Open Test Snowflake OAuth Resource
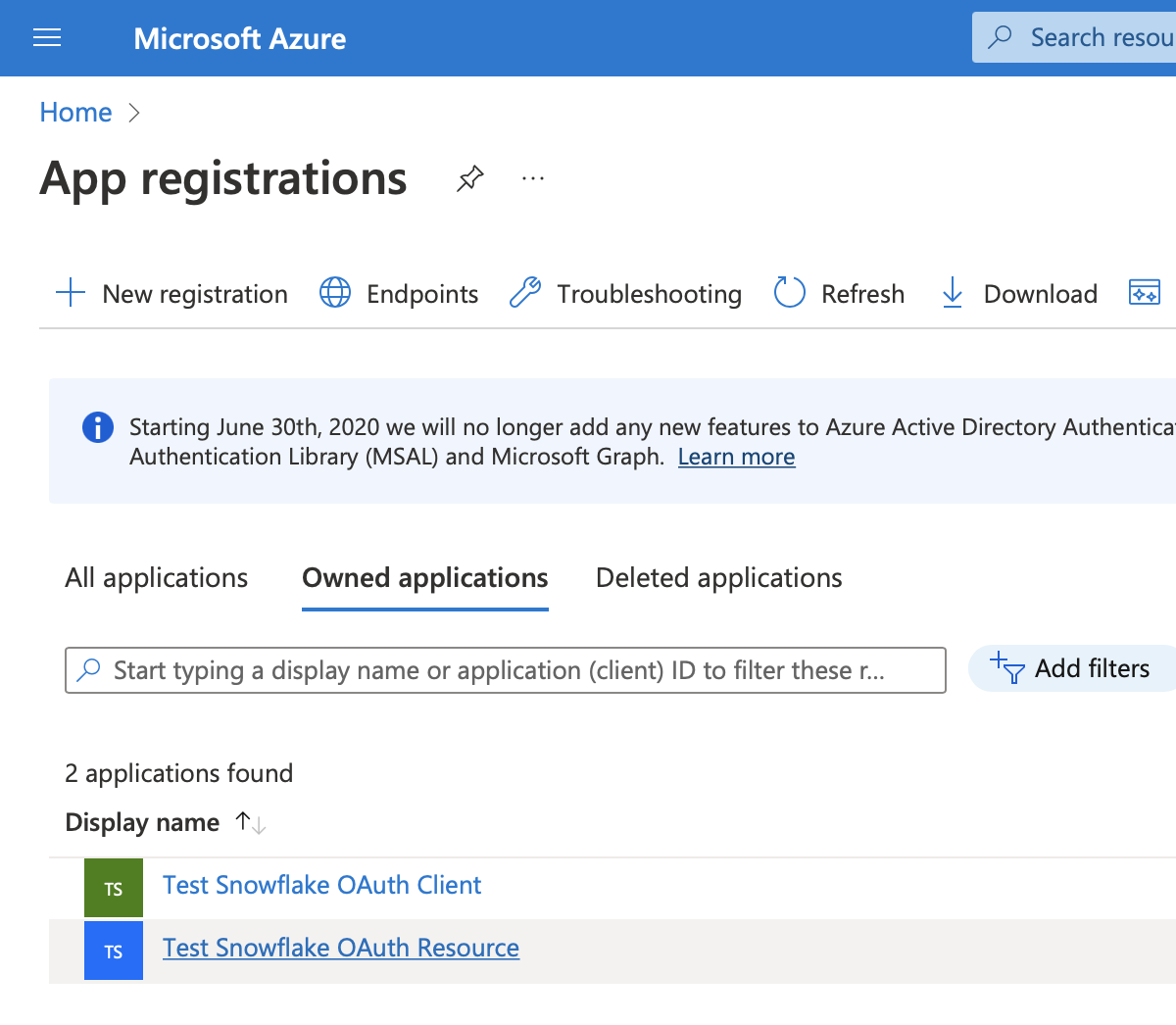The height and width of the screenshot is (1025, 1176). point(340,948)
